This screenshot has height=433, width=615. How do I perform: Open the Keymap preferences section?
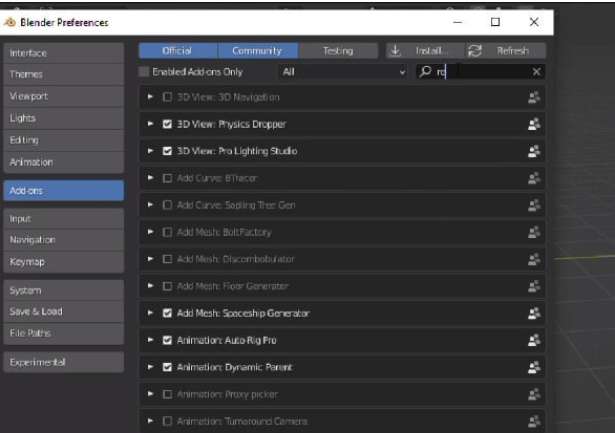tap(64, 262)
